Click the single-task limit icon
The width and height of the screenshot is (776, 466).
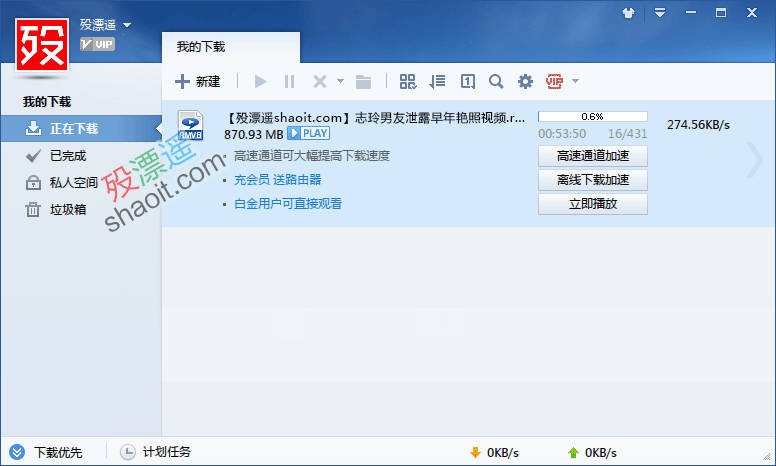(468, 81)
